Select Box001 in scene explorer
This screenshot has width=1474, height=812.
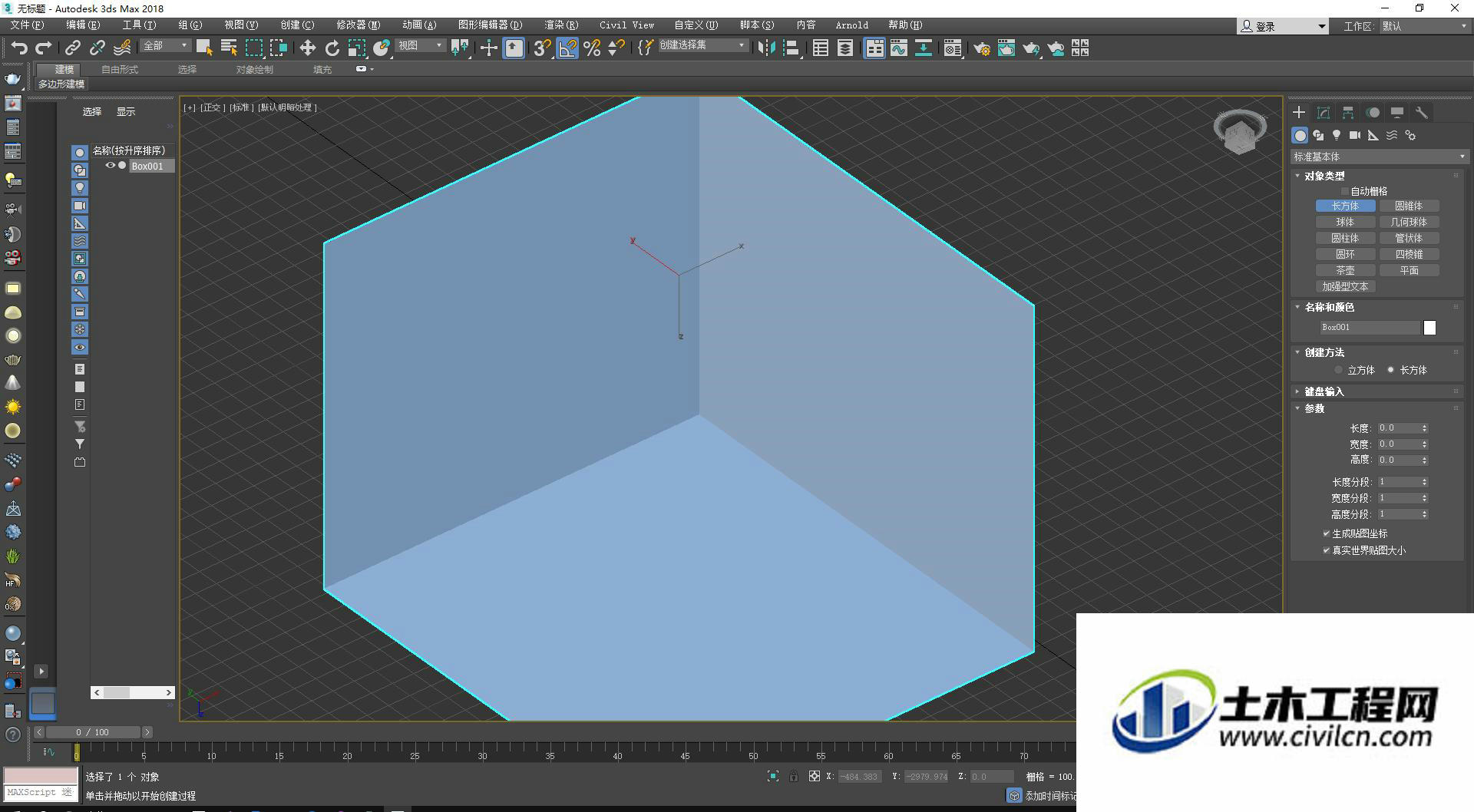(147, 166)
